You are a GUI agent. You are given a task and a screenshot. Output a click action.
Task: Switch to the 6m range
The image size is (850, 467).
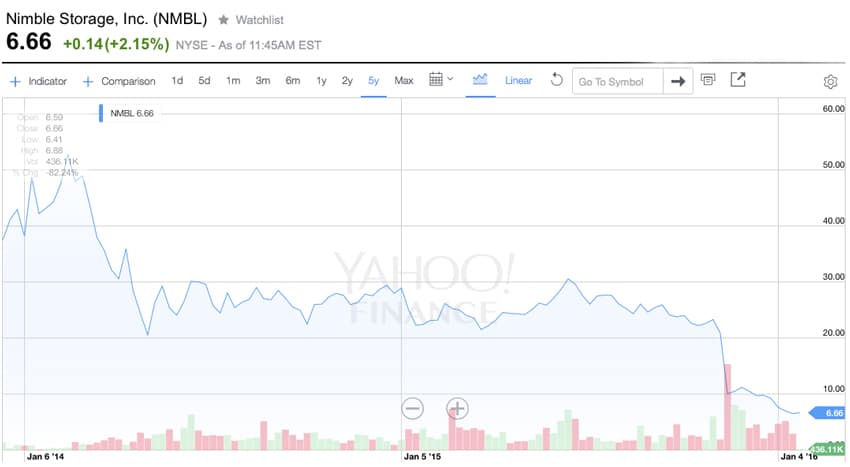[293, 81]
